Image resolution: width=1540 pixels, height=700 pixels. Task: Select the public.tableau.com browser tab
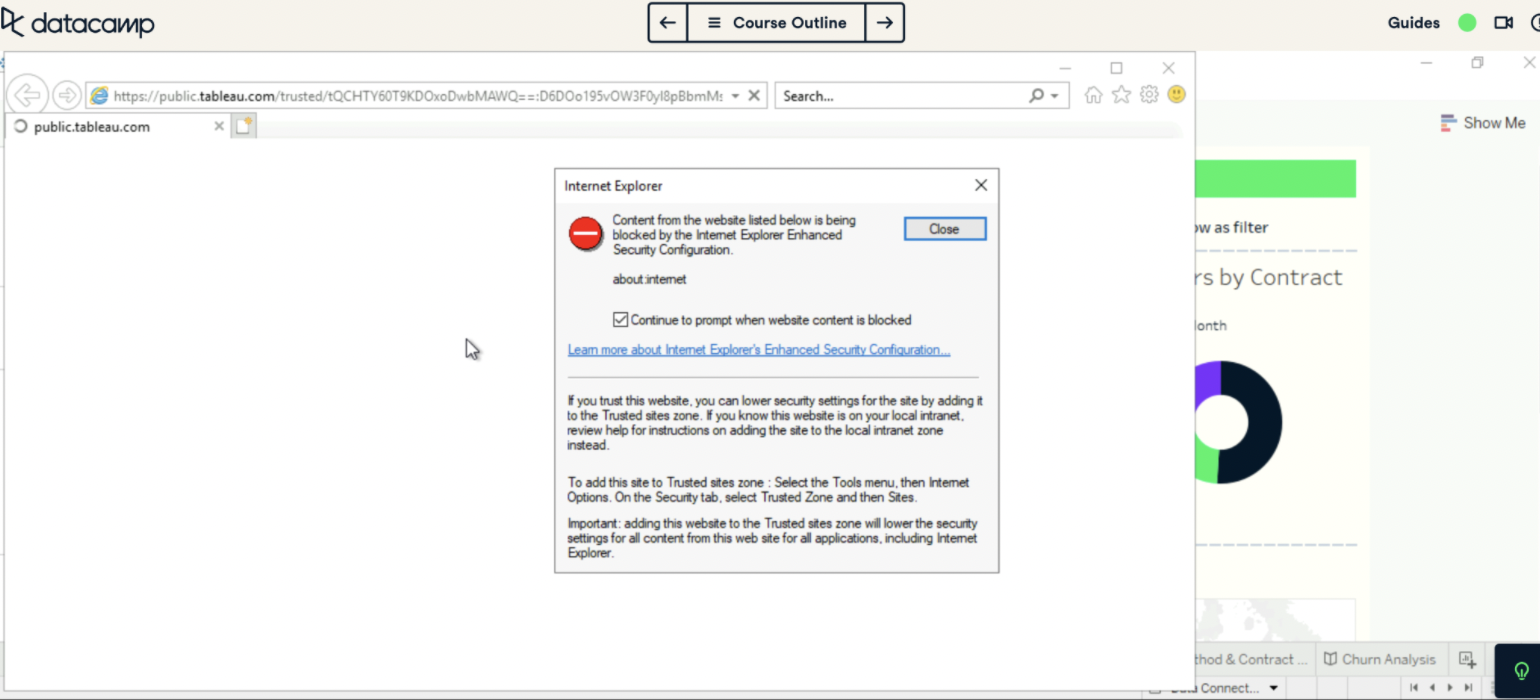118,127
